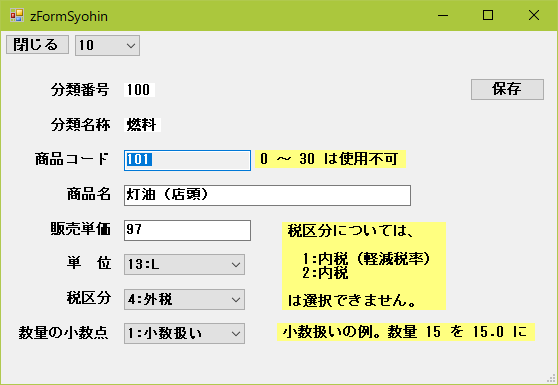Click the yellow note 税区分については
Screen dimensions: 558x385
pos(364,266)
